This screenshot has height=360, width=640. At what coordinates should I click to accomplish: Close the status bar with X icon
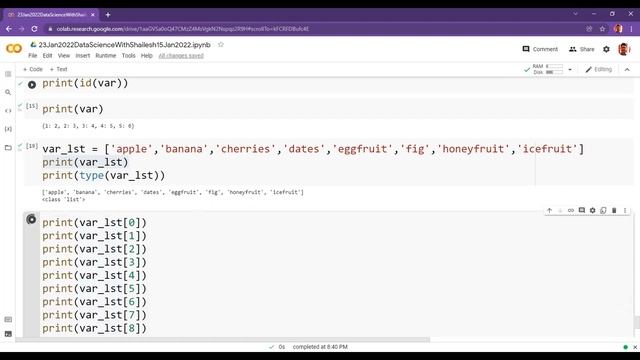pos(635,347)
